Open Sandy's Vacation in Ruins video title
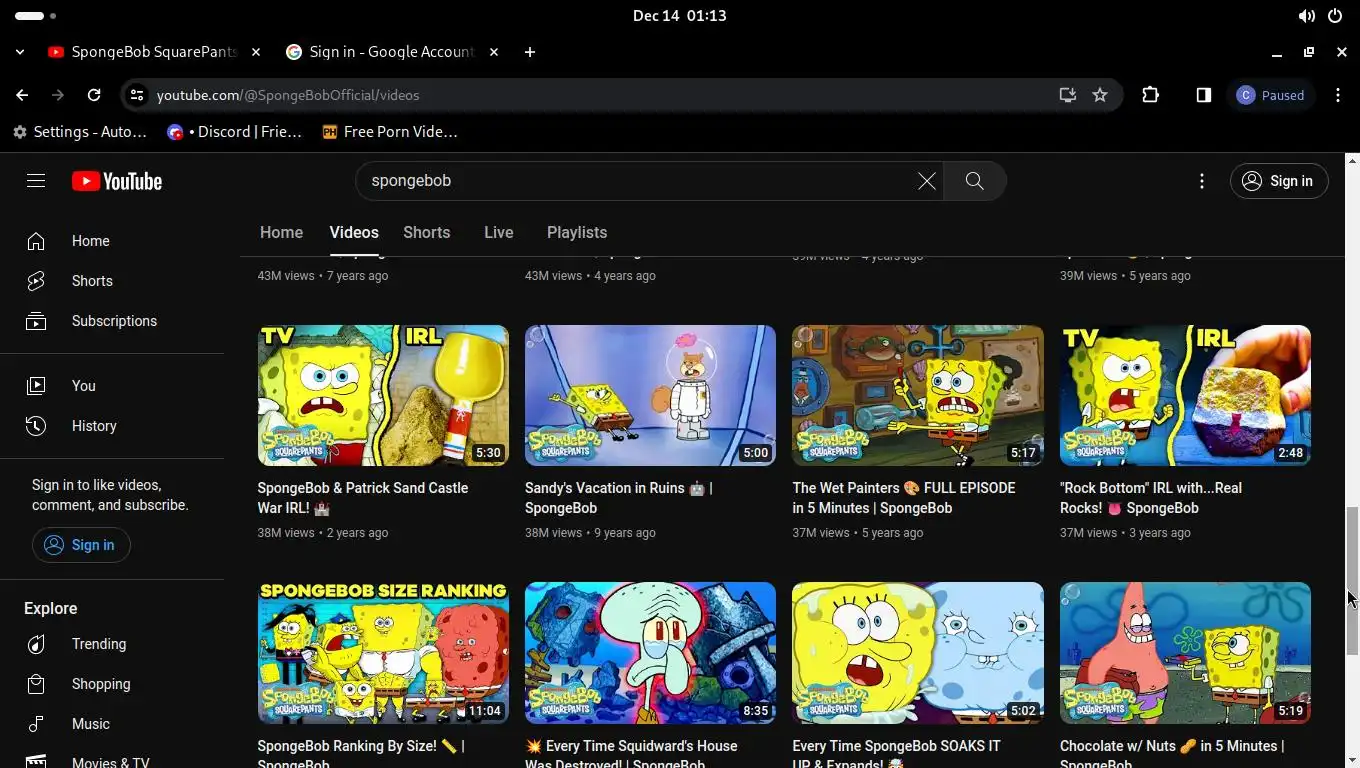The width and height of the screenshot is (1360, 768). tap(619, 498)
